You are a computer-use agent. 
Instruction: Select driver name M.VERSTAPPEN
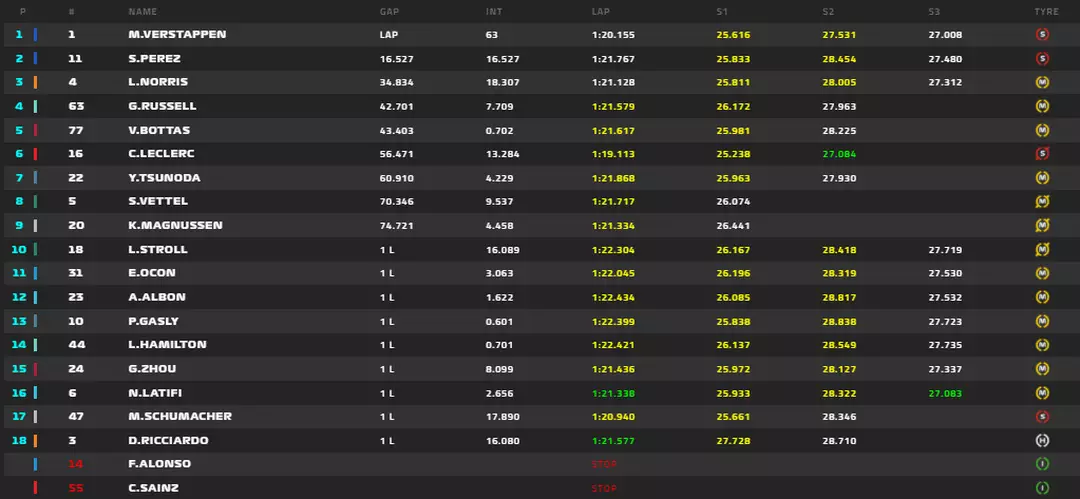coord(178,35)
